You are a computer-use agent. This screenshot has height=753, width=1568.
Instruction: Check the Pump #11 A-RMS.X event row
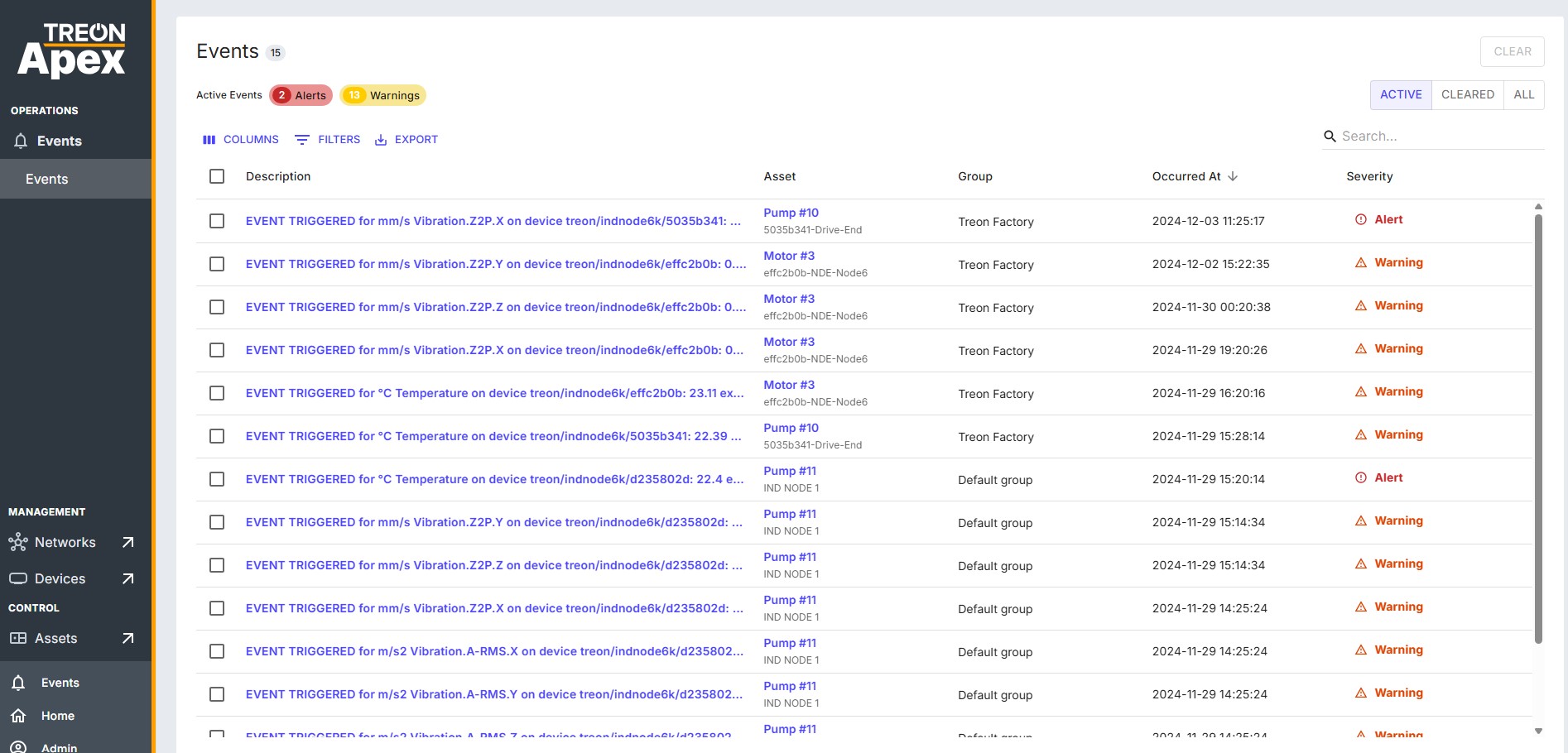pyautogui.click(x=217, y=651)
